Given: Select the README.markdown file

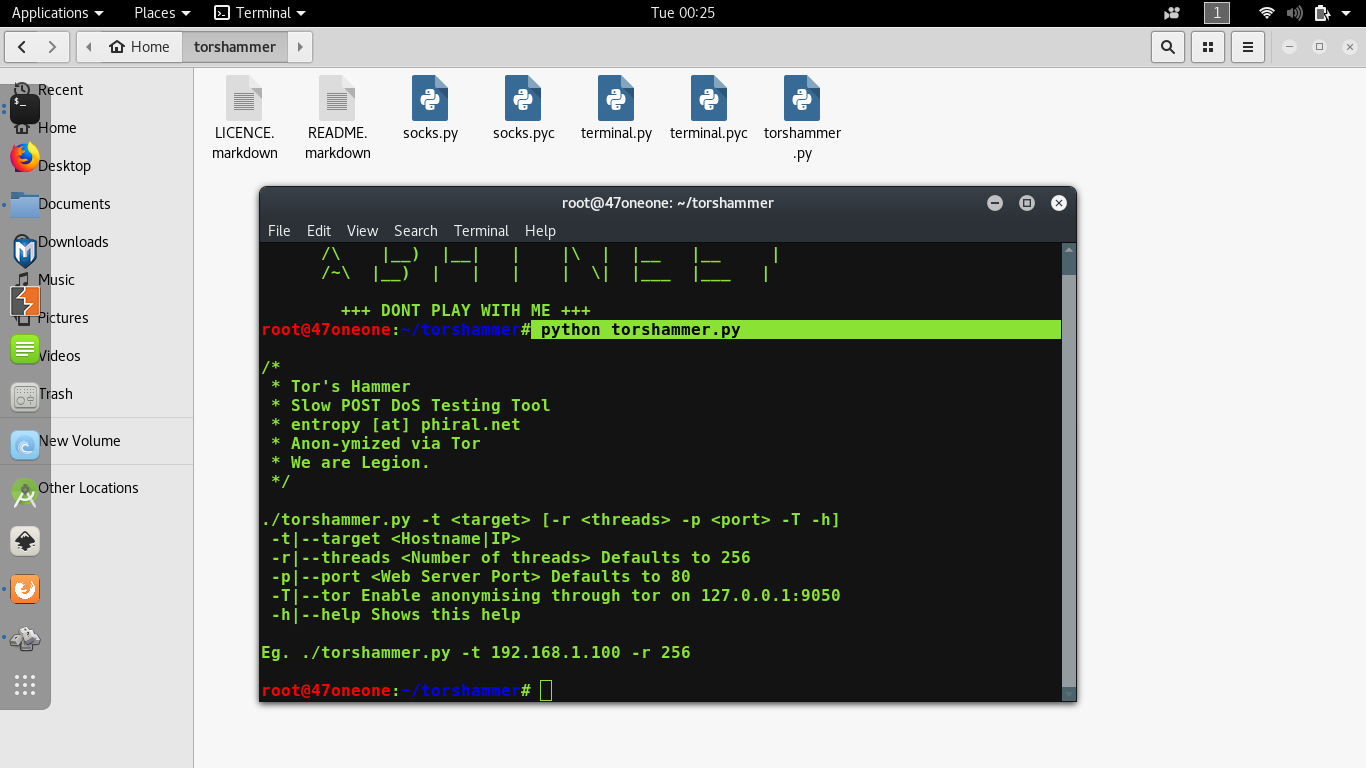Looking at the screenshot, I should point(338,118).
